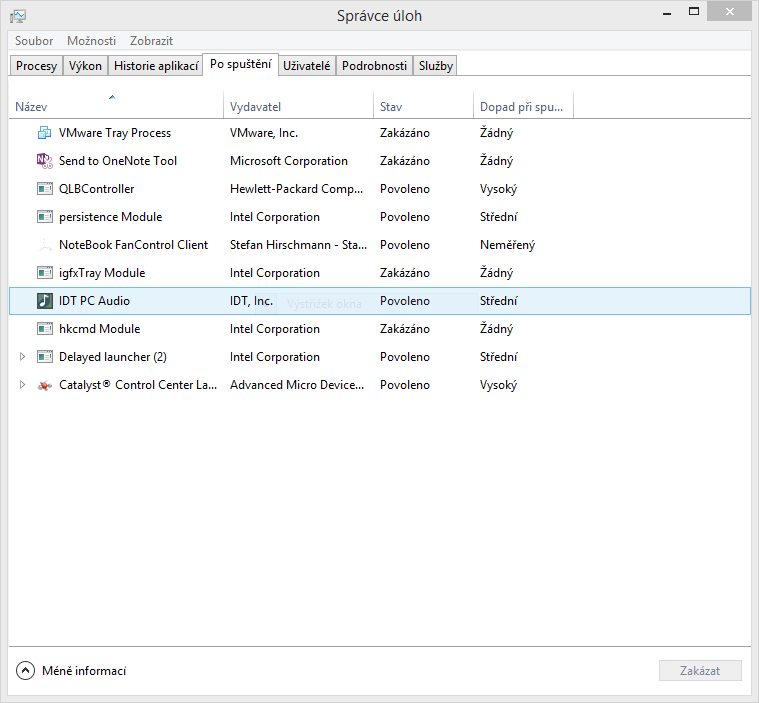Select the Send to OneNote Tool entry

[x=118, y=161]
